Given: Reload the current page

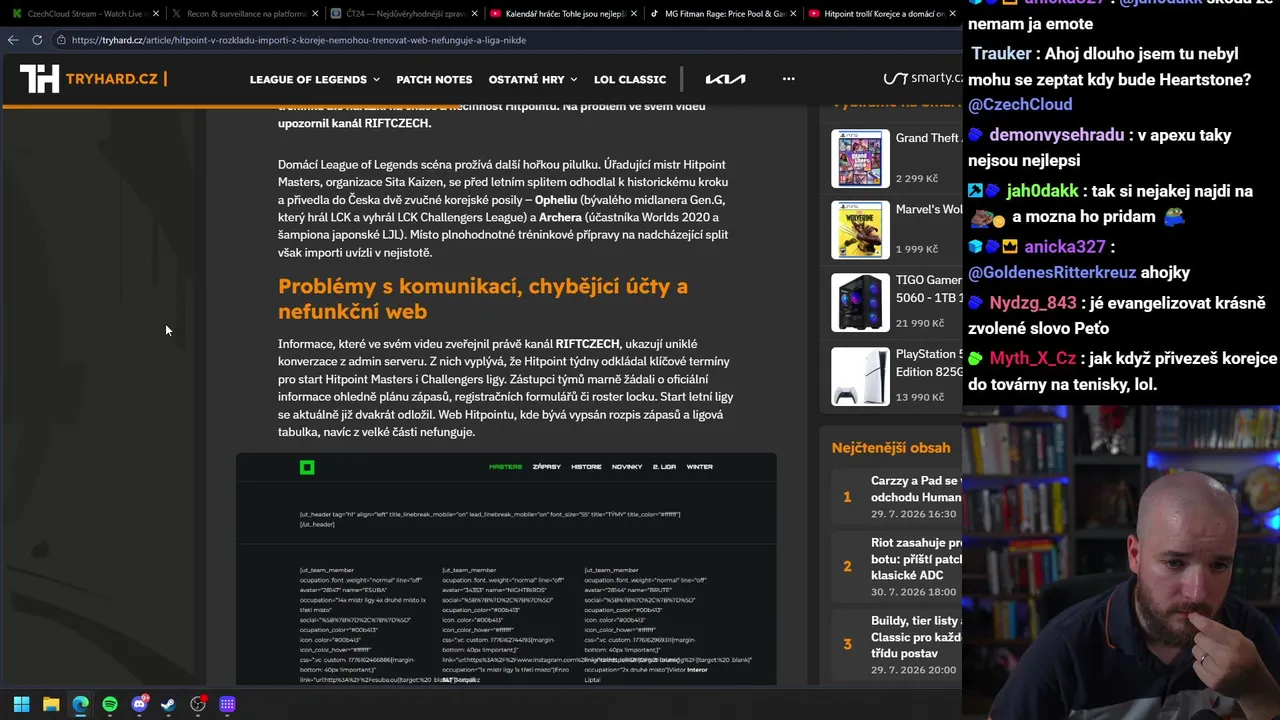Looking at the screenshot, I should coord(37,40).
